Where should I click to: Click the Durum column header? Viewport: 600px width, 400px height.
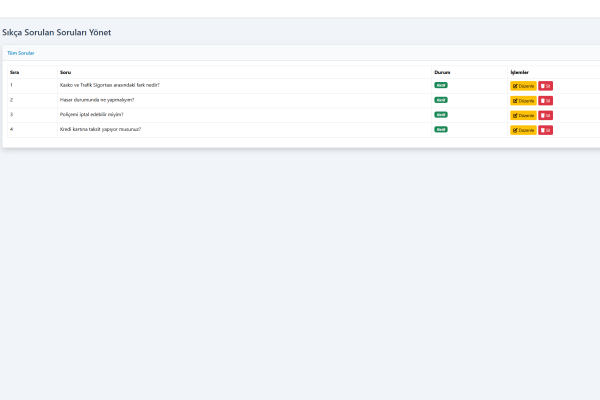442,72
